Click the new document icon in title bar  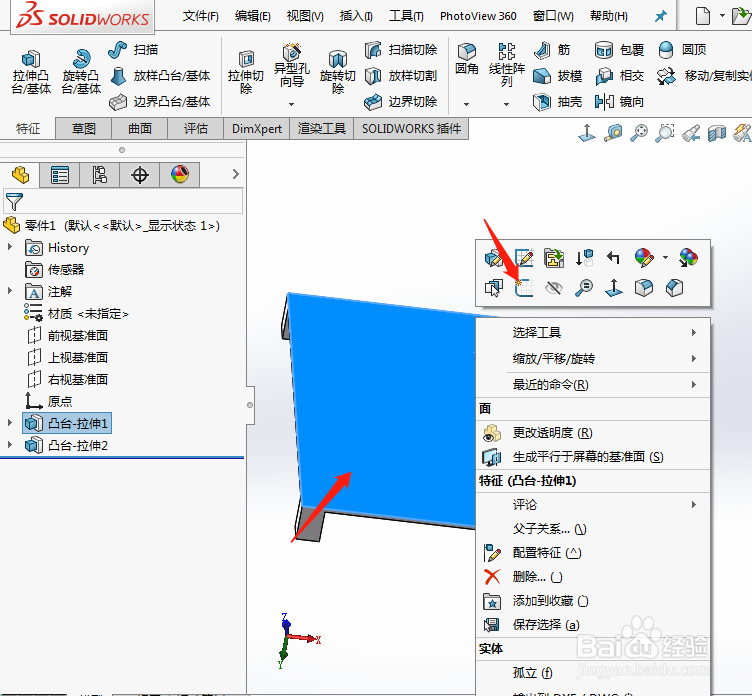click(703, 16)
